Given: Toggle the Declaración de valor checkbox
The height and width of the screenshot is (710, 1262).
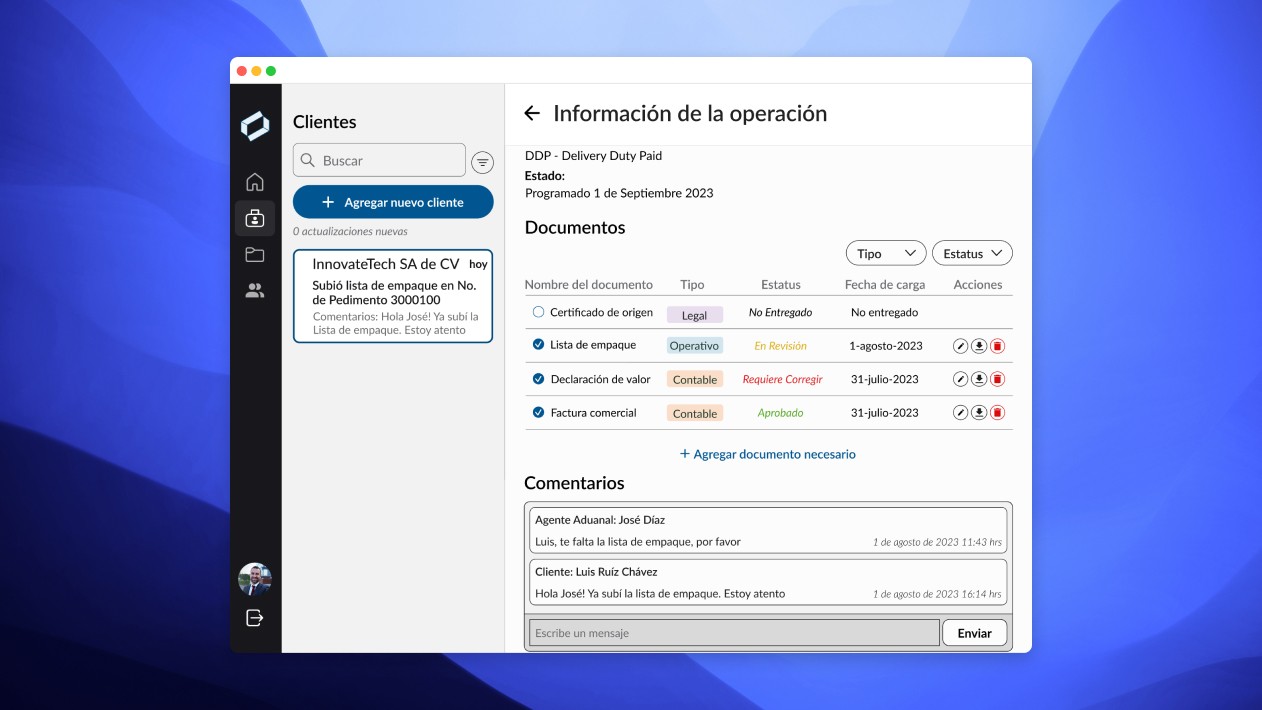Looking at the screenshot, I should coord(538,379).
